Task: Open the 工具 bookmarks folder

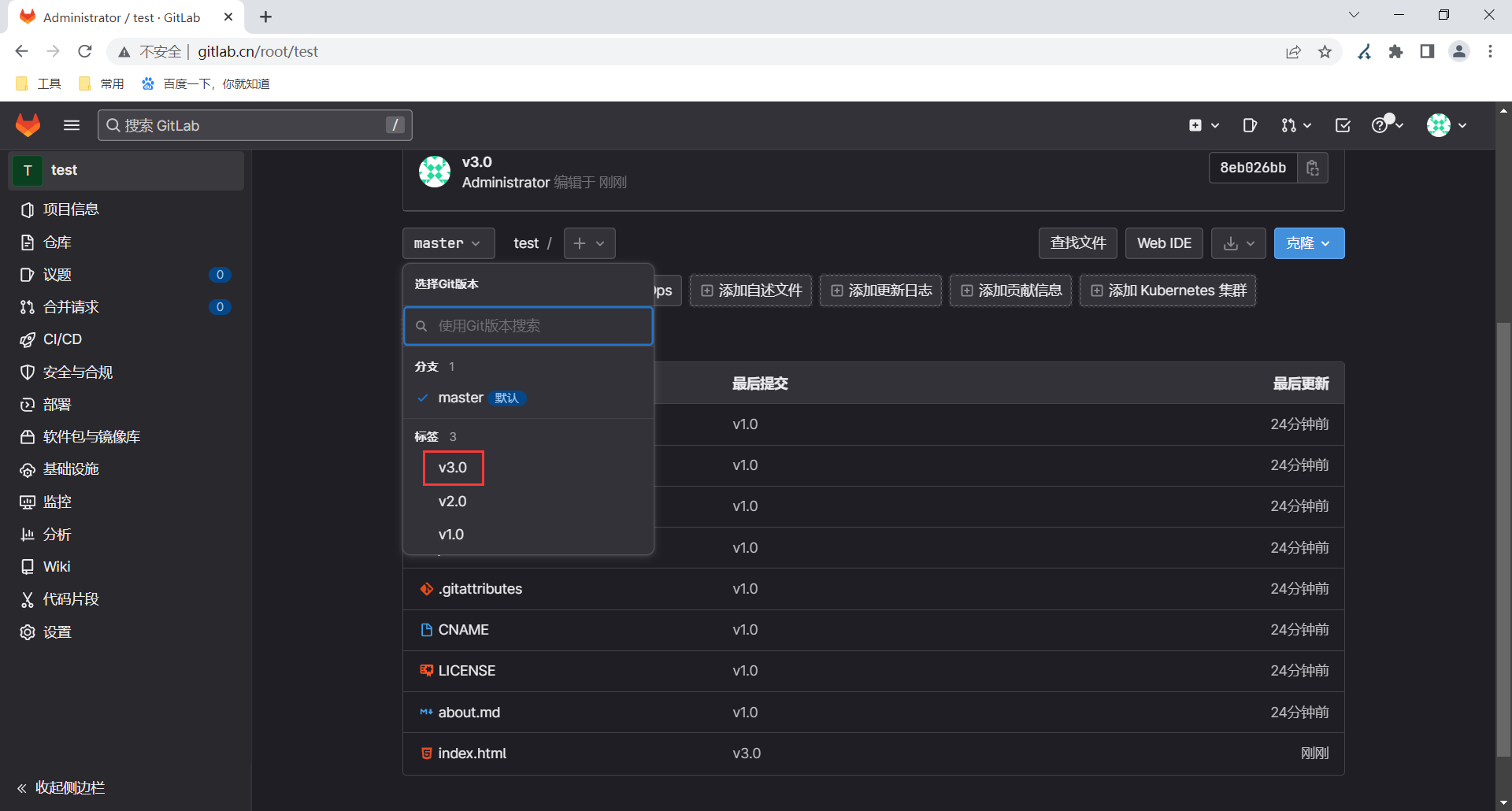Action: point(39,83)
